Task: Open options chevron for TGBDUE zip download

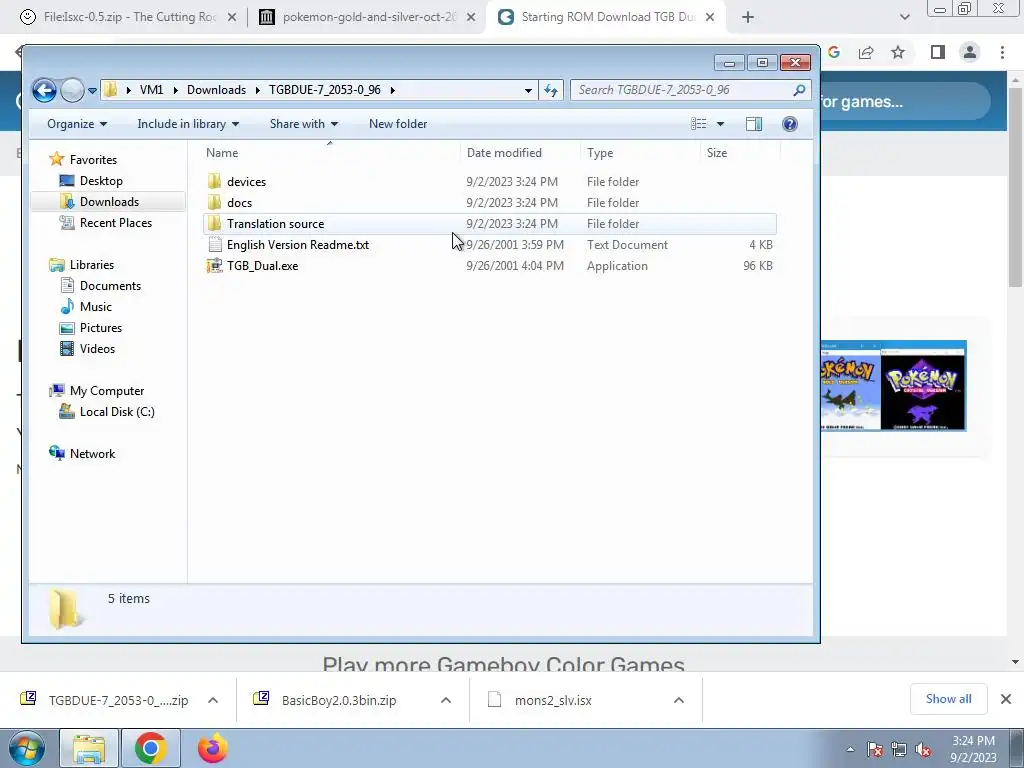Action: [213, 700]
